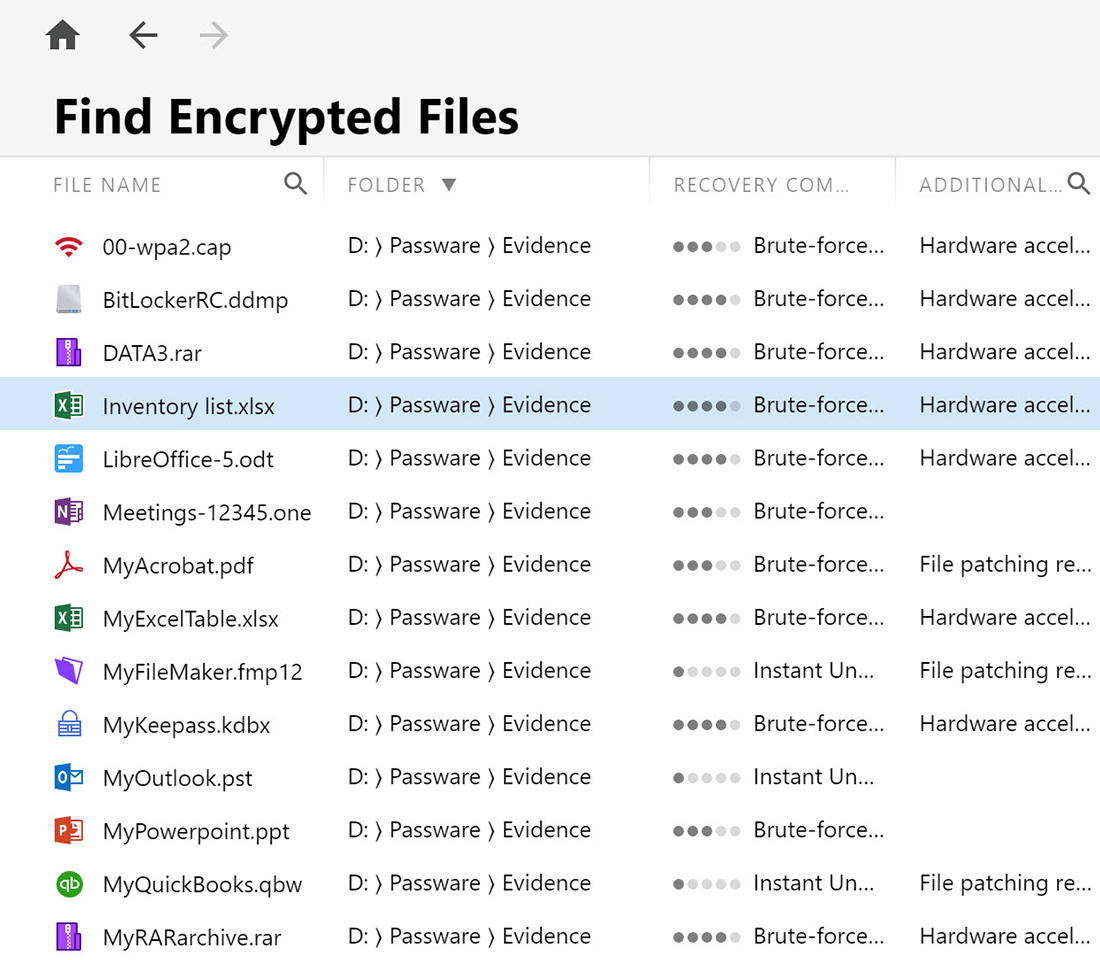Click the Outlook icon for MyOutlook.pst
The height and width of the screenshot is (960, 1100).
(x=68, y=778)
